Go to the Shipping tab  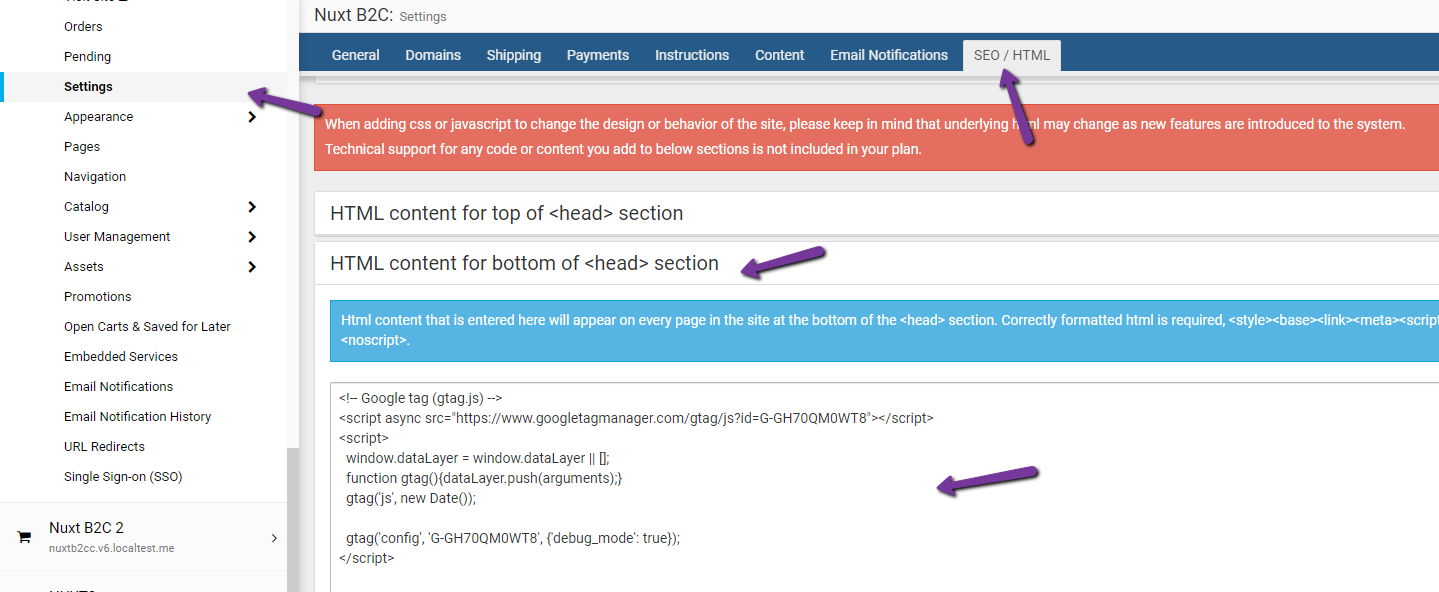pyautogui.click(x=514, y=55)
